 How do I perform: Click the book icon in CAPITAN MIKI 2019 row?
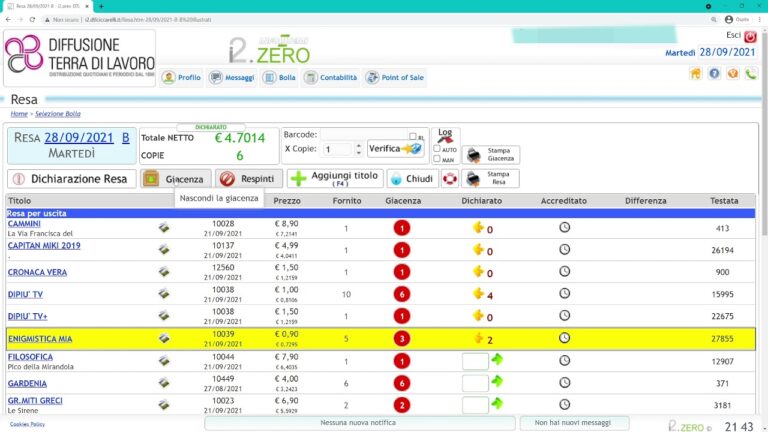[164, 249]
